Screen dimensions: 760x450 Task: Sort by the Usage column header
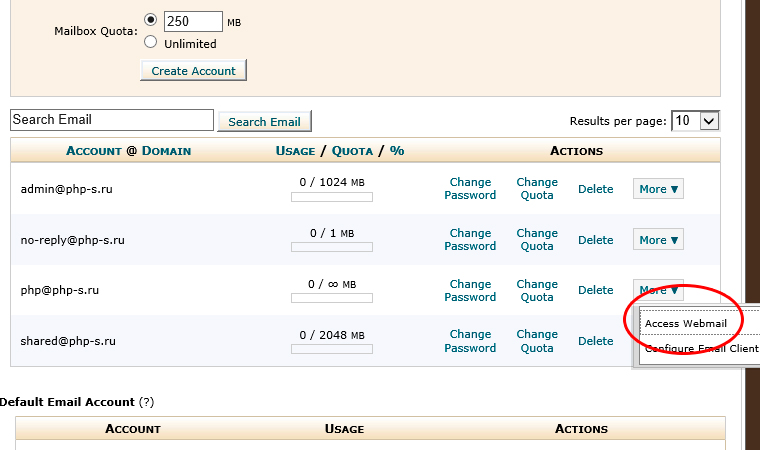click(295, 151)
